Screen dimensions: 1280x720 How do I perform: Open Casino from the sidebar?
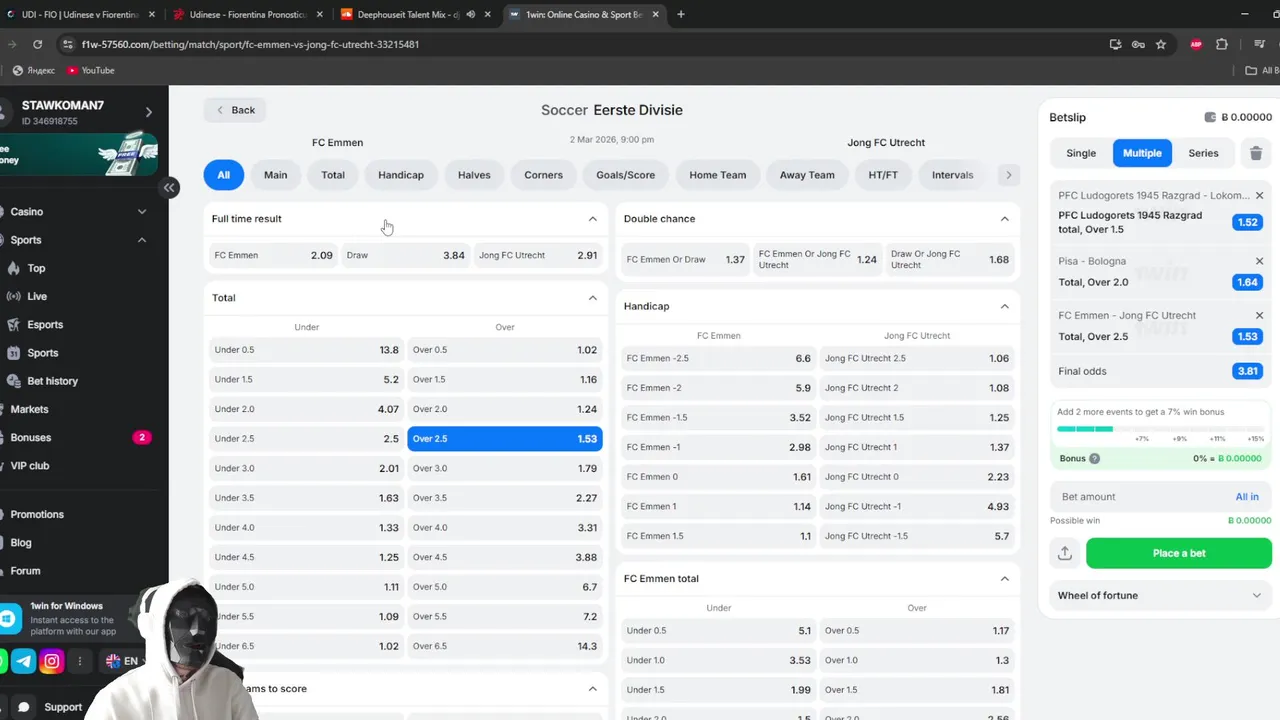(x=27, y=212)
